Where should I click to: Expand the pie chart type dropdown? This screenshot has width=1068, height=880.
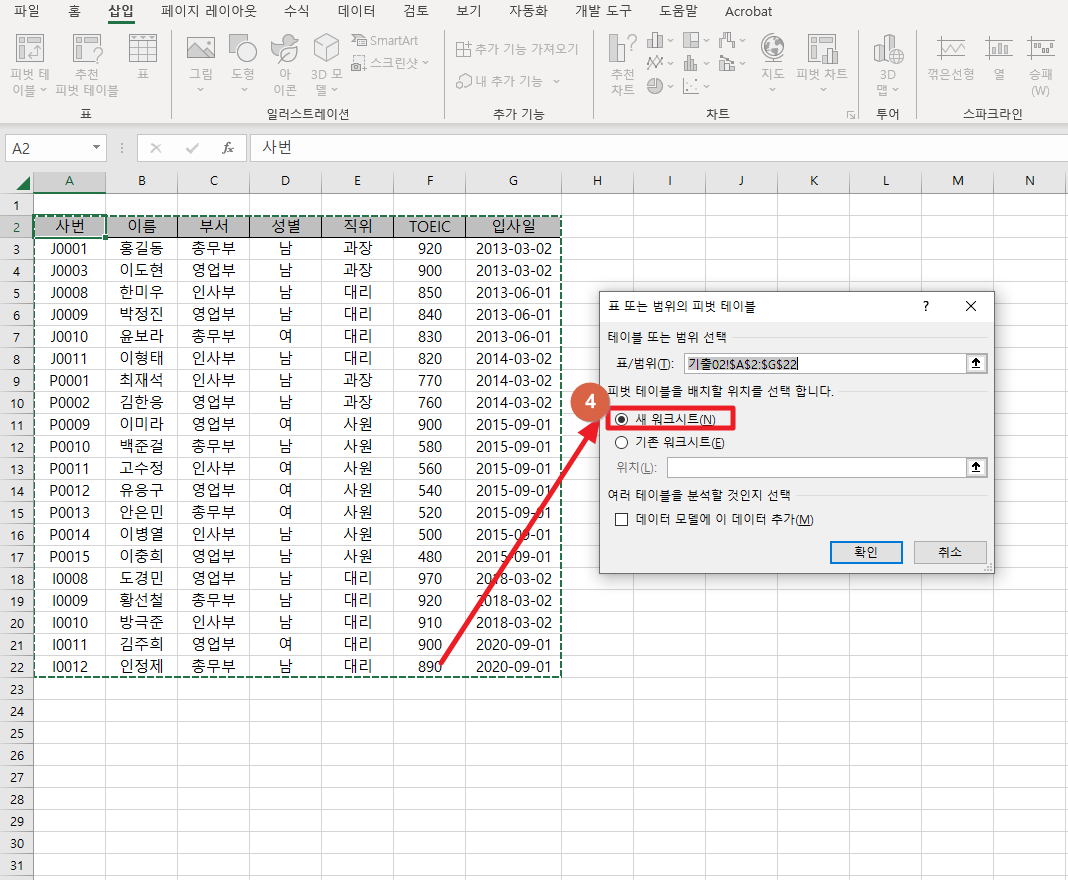(671, 86)
